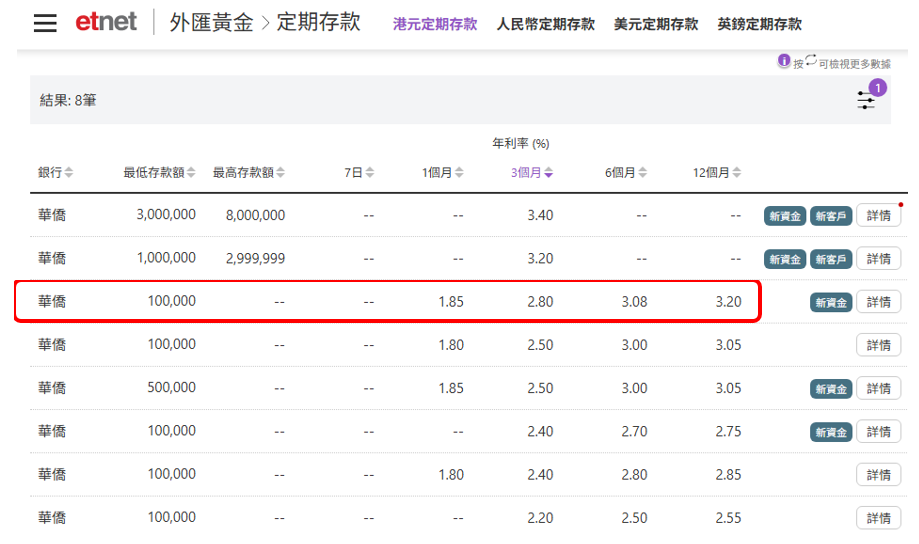The width and height of the screenshot is (919, 544).
Task: Open 詳情 for the 2.85 twelve-month row
Action: [x=879, y=475]
